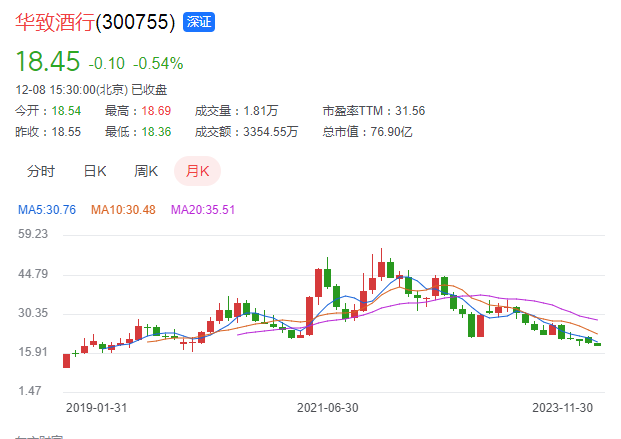Click the stock code (300755)

(x=135, y=22)
